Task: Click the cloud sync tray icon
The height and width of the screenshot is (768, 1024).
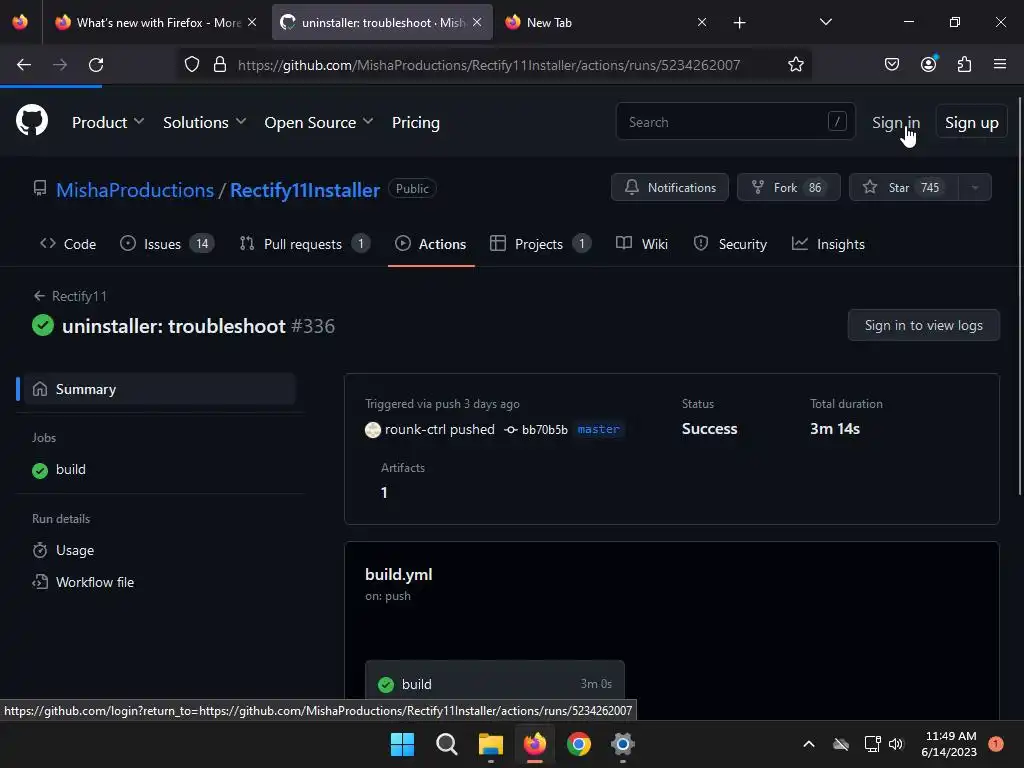Action: pyautogui.click(x=841, y=744)
